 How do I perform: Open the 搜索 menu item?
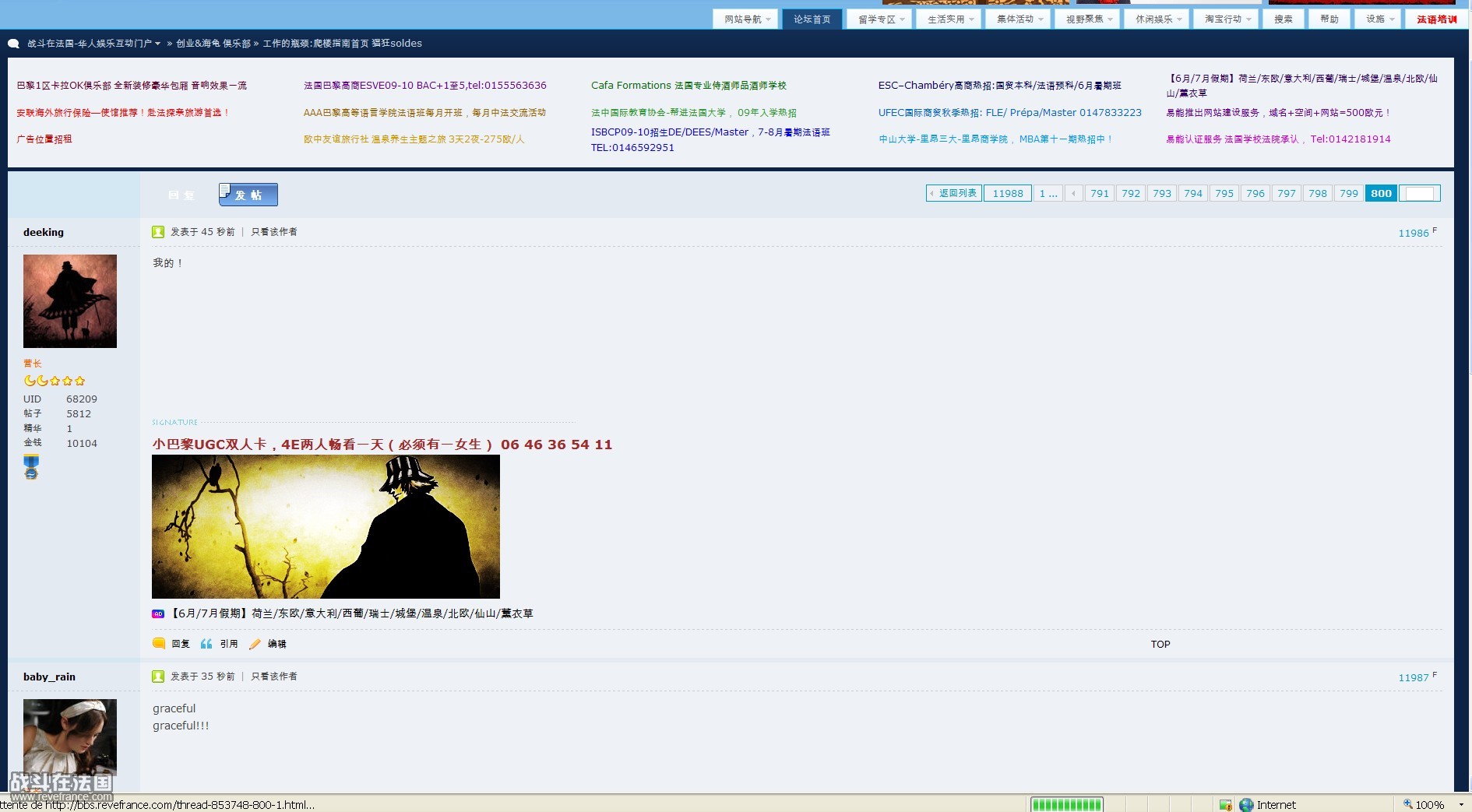click(x=1284, y=19)
